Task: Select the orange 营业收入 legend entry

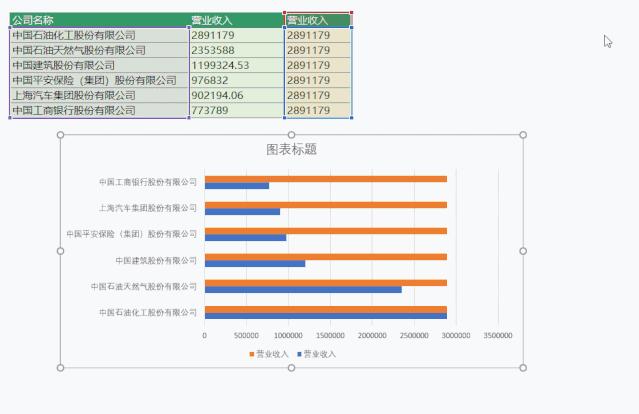Action: tap(269, 354)
